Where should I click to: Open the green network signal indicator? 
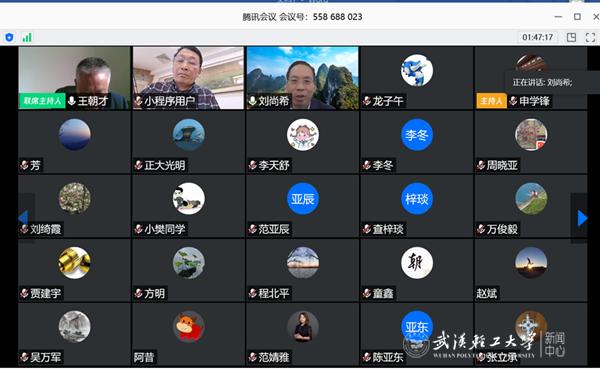point(27,37)
